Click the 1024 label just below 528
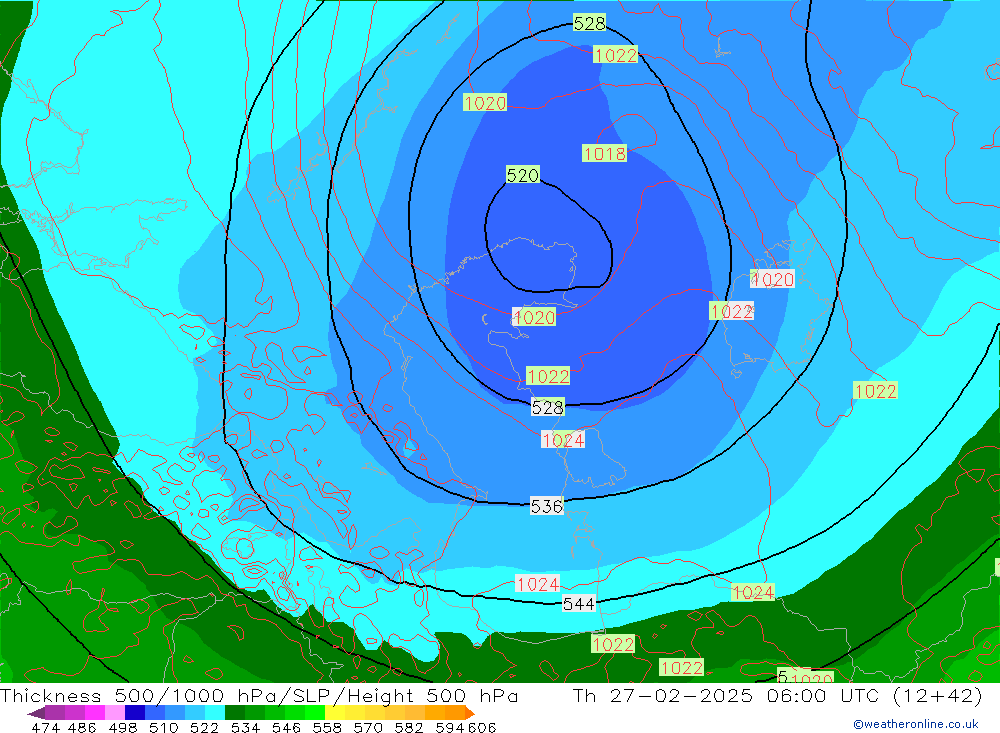1000x733 pixels. pyautogui.click(x=562, y=440)
